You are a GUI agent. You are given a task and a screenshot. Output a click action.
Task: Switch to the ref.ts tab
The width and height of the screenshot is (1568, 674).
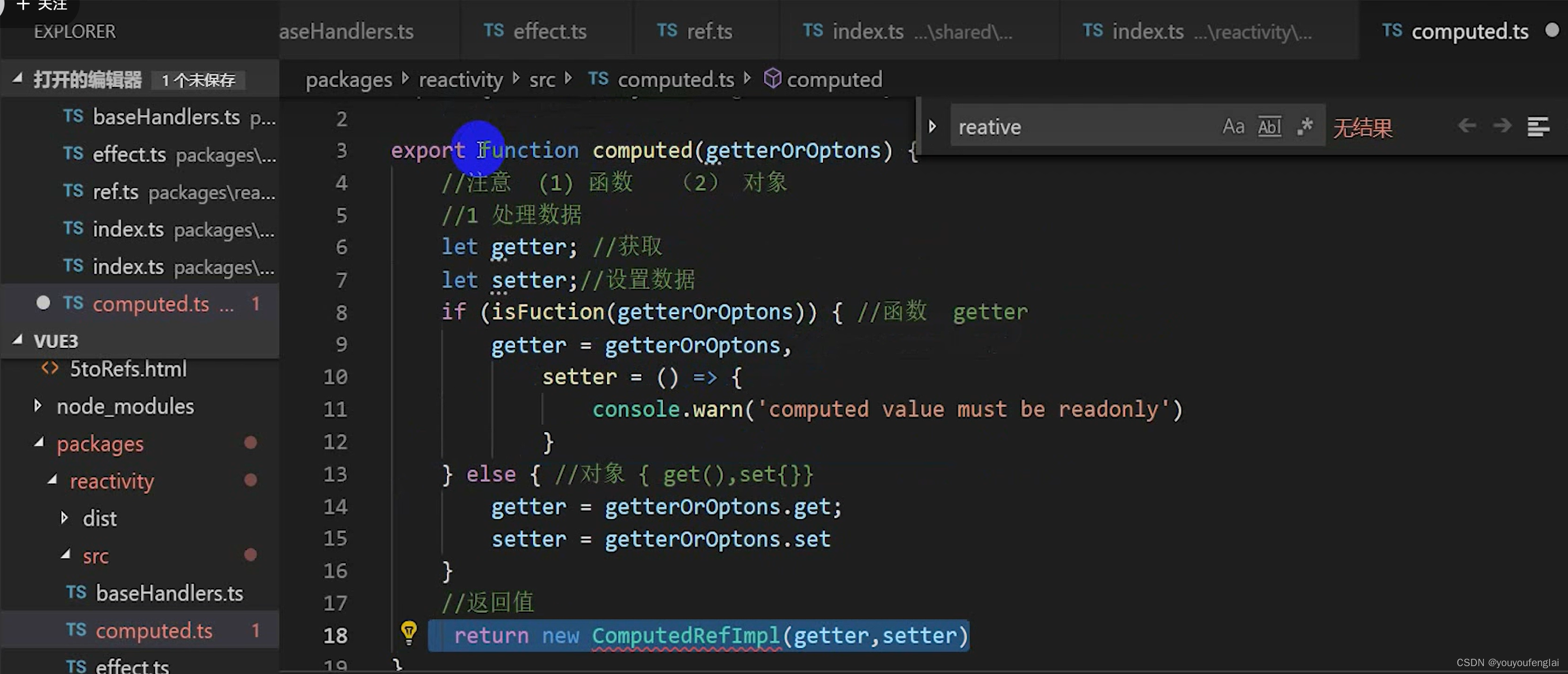(694, 30)
